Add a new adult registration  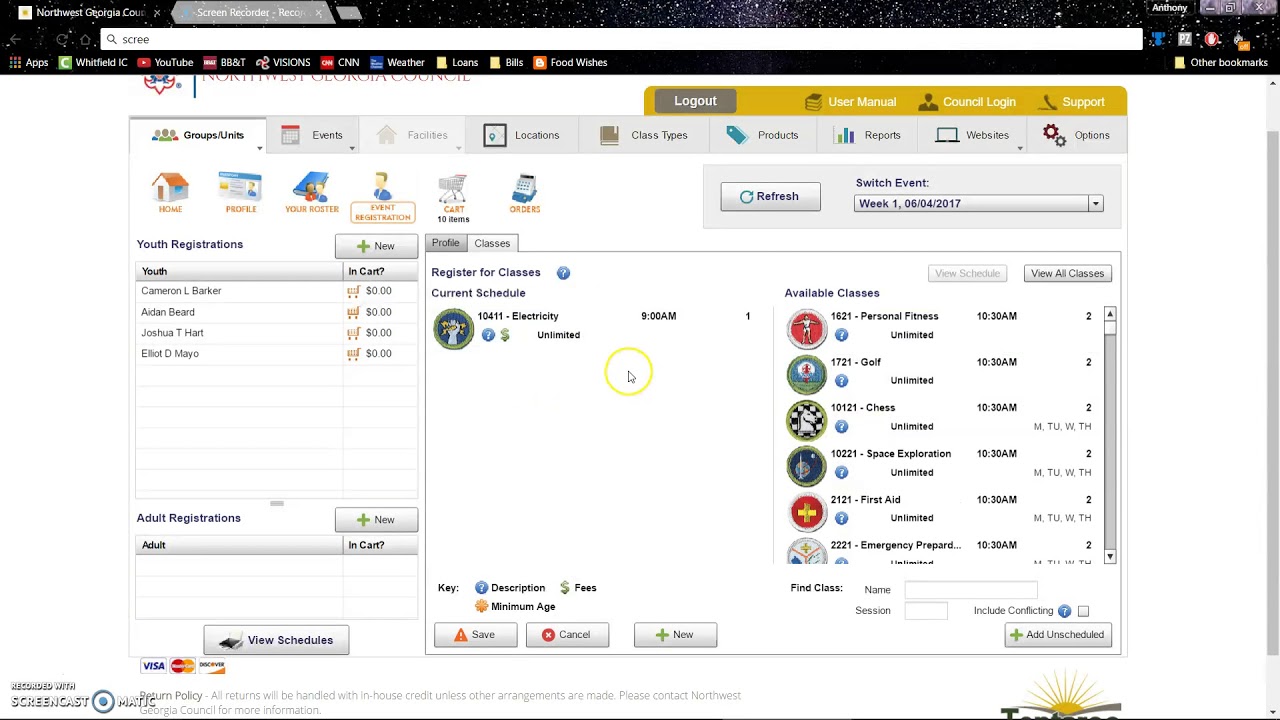tap(376, 520)
